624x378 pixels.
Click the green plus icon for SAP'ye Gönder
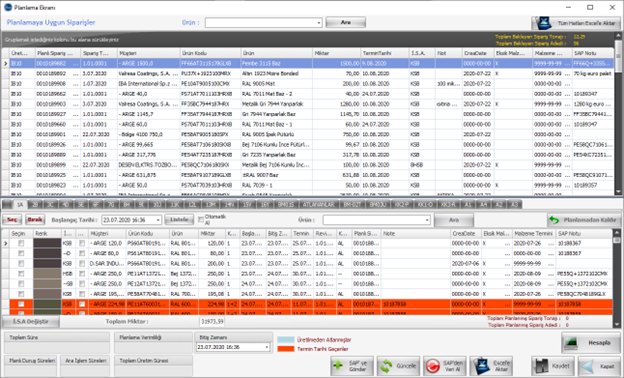point(338,365)
